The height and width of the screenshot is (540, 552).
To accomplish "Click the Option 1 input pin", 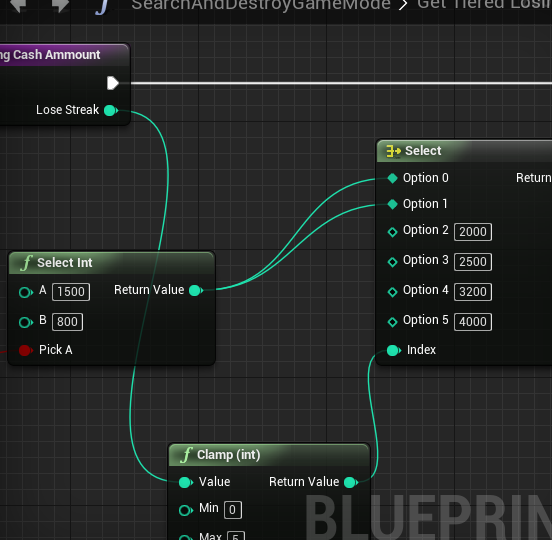I will click(392, 204).
